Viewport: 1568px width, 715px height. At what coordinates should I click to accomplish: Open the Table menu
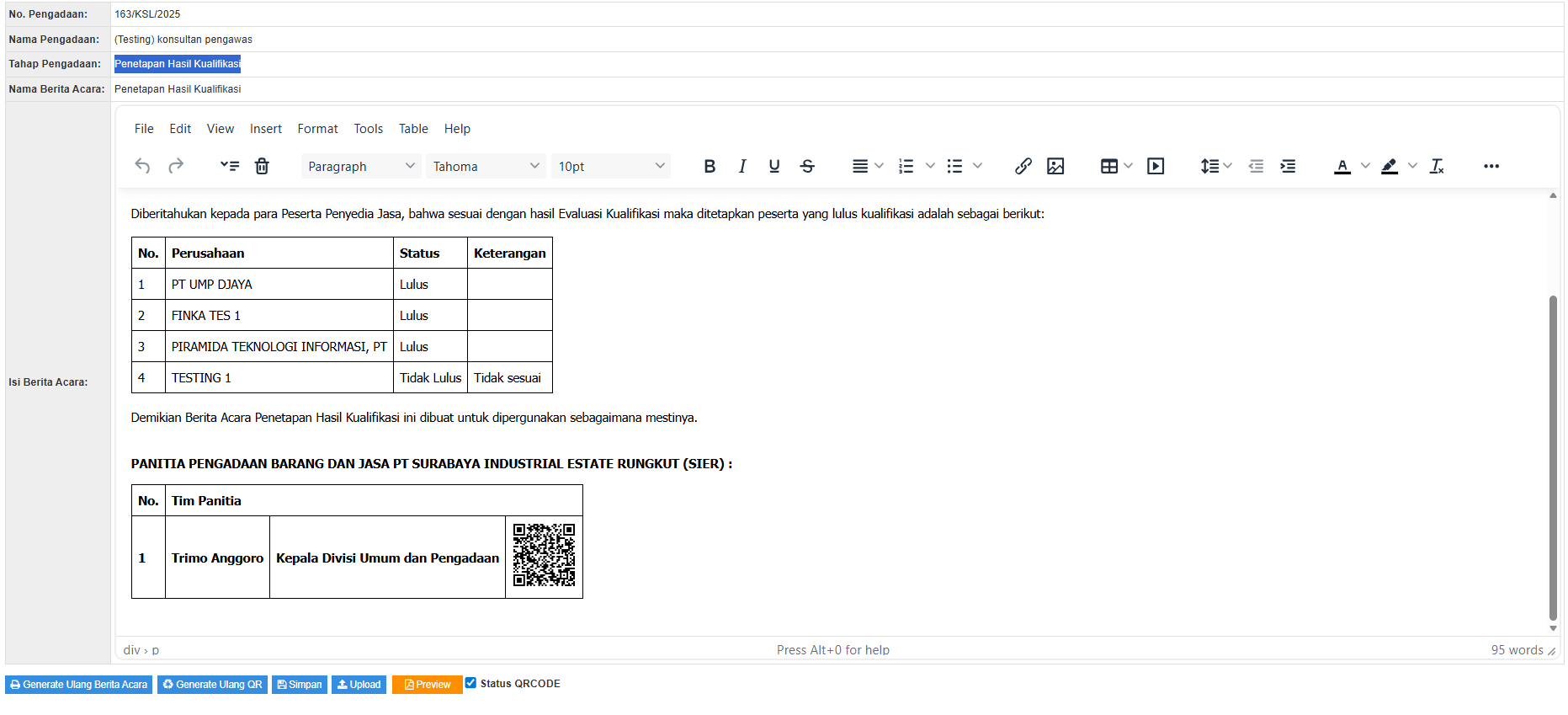coord(413,129)
